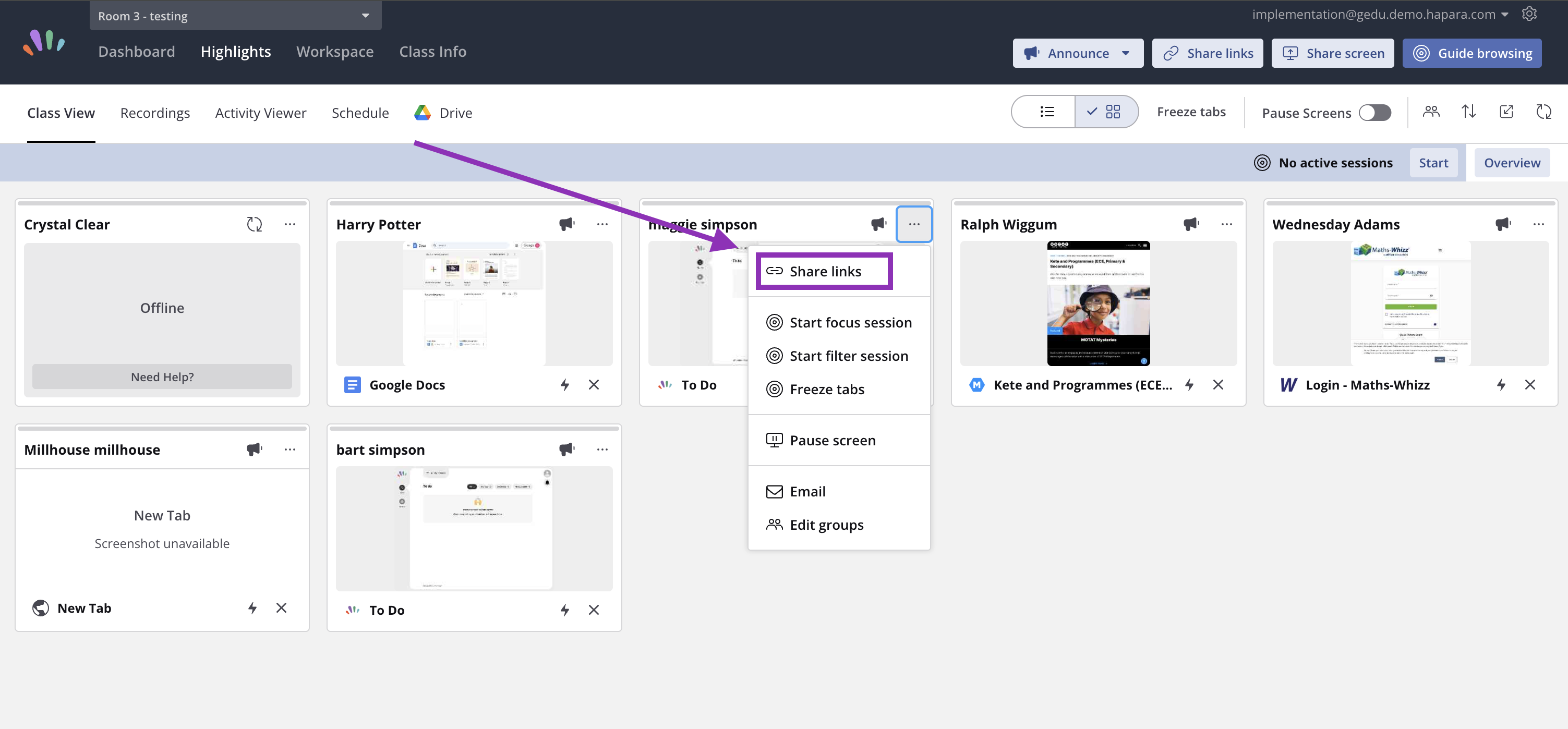Click lightning icon for bart simpson's To Do tab
This screenshot has height=729, width=1568.
click(x=565, y=610)
